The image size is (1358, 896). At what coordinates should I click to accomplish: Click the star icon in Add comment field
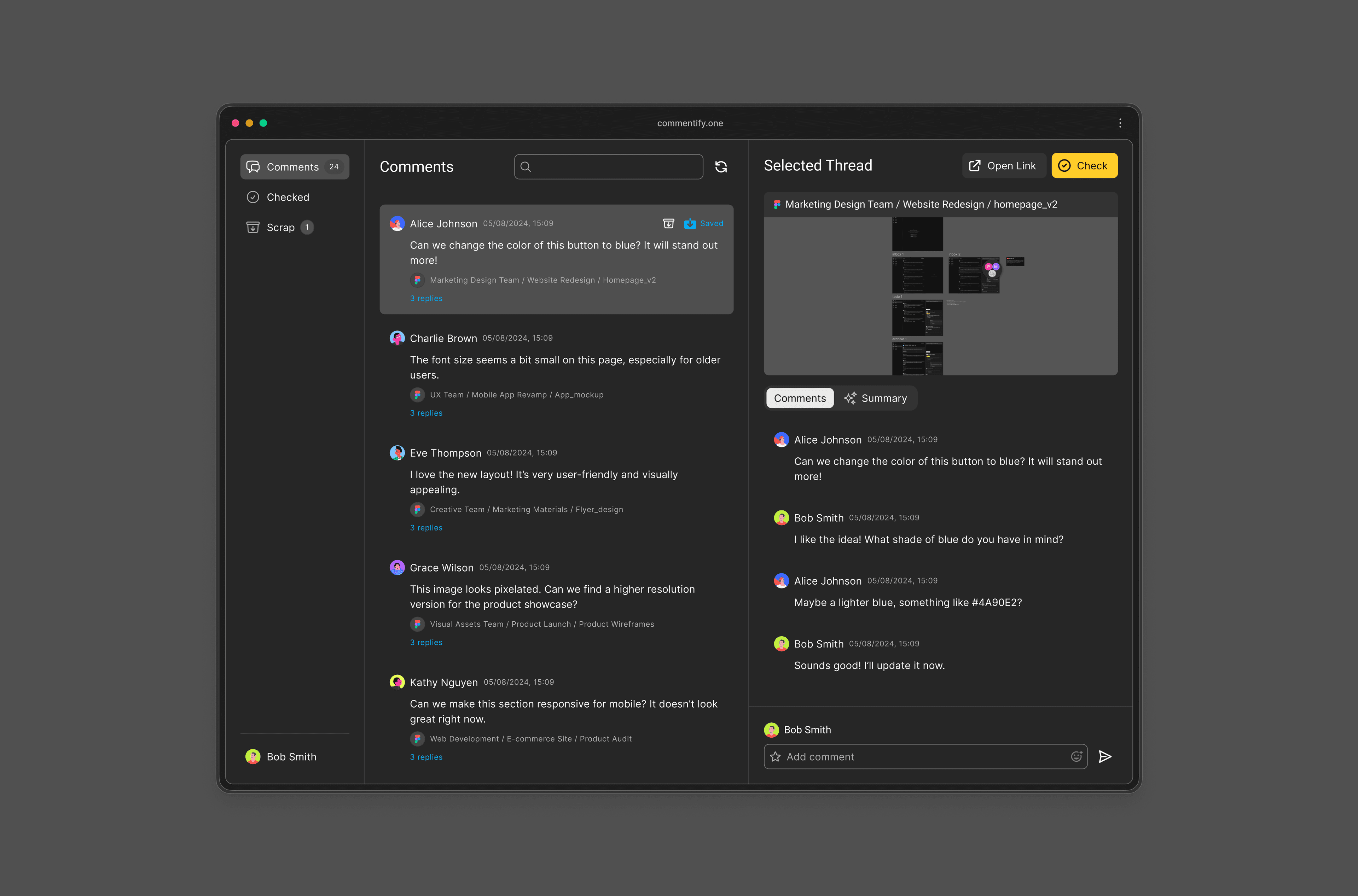[x=775, y=757]
